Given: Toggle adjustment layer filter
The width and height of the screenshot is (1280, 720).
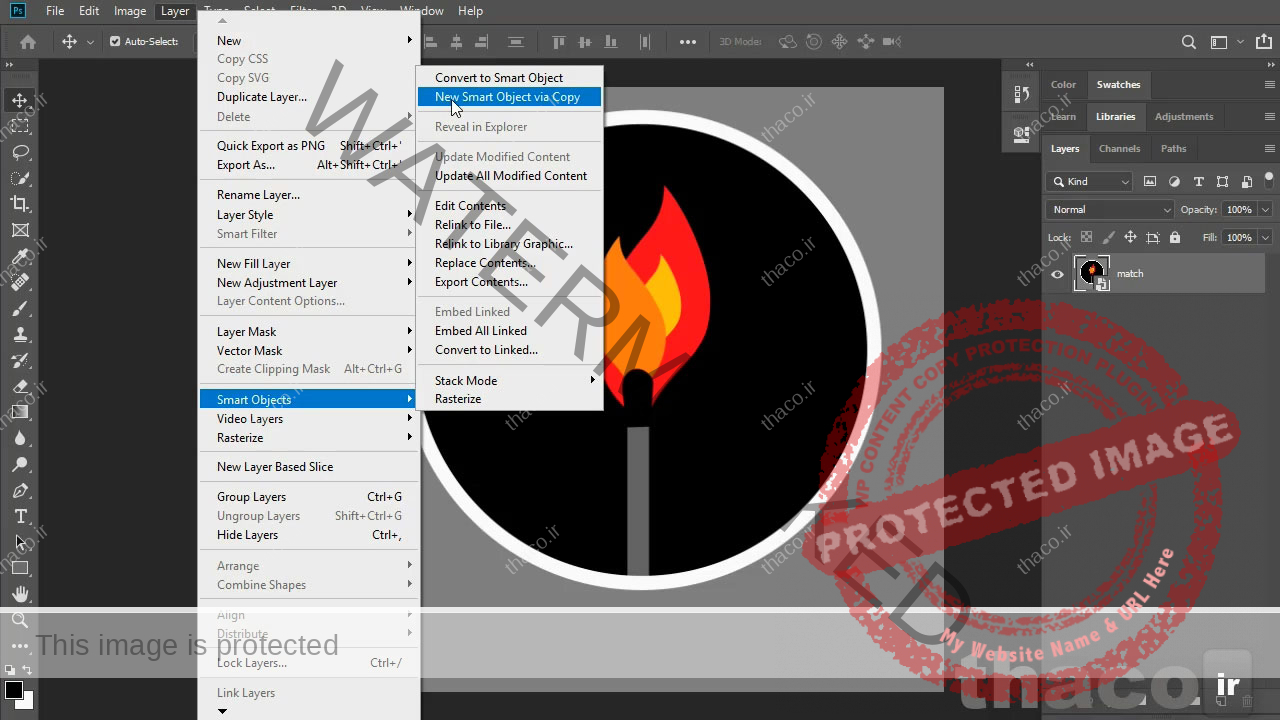Looking at the screenshot, I should (x=1174, y=182).
